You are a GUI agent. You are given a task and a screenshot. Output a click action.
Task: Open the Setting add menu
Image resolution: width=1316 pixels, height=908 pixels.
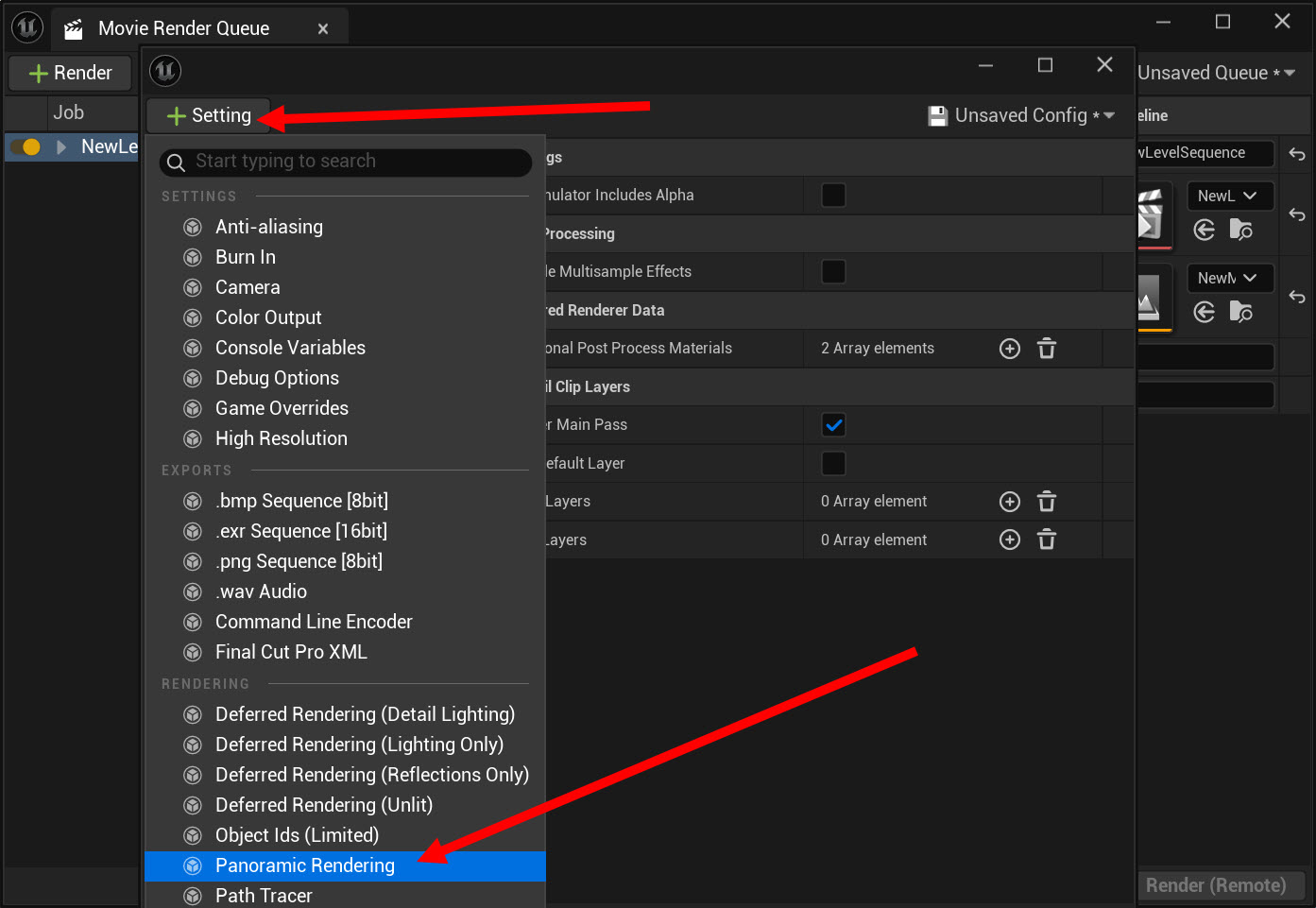pyautogui.click(x=209, y=115)
